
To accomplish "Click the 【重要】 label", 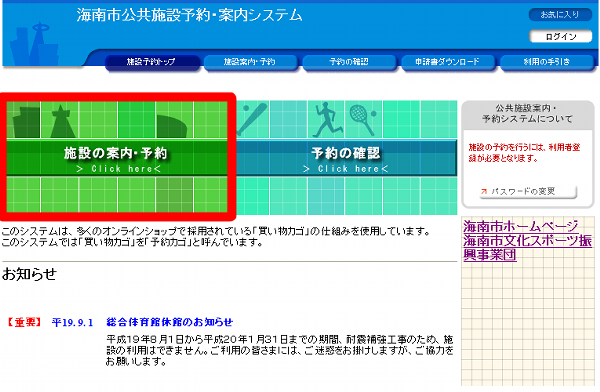I will [24, 322].
